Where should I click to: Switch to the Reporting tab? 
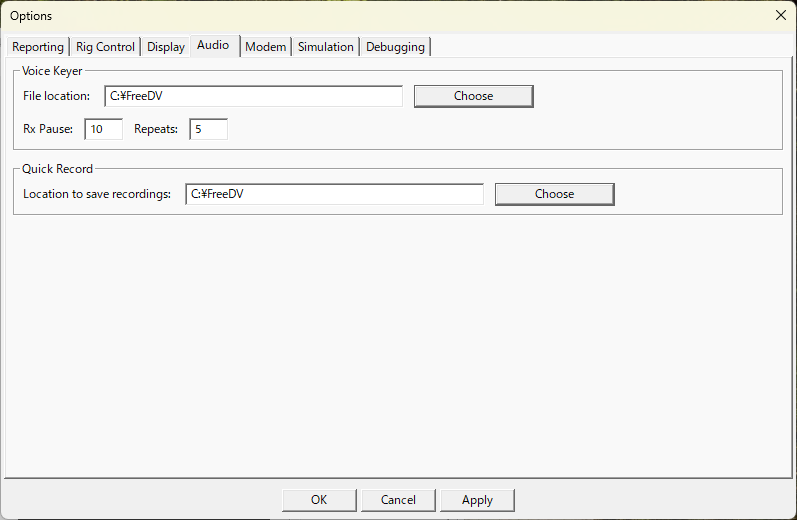pyautogui.click(x=38, y=47)
